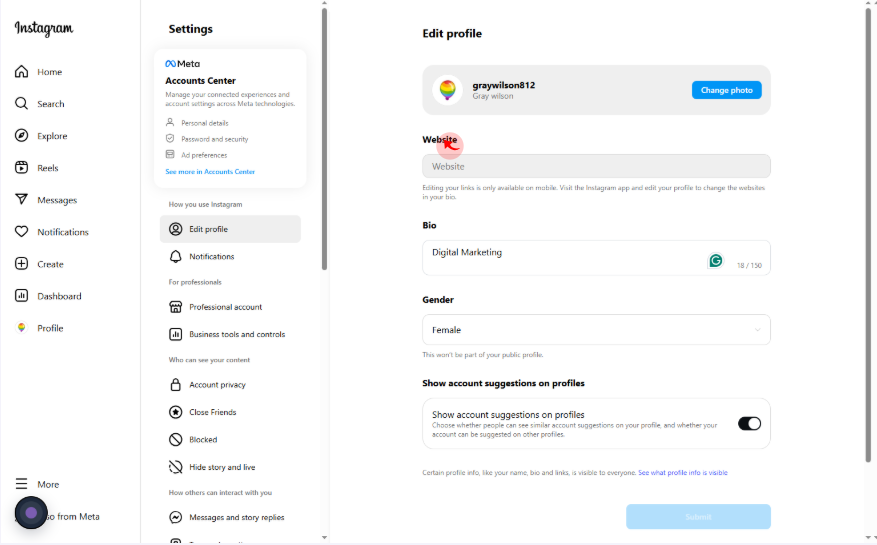Click the Change photo button
The width and height of the screenshot is (877, 545).
click(x=727, y=90)
